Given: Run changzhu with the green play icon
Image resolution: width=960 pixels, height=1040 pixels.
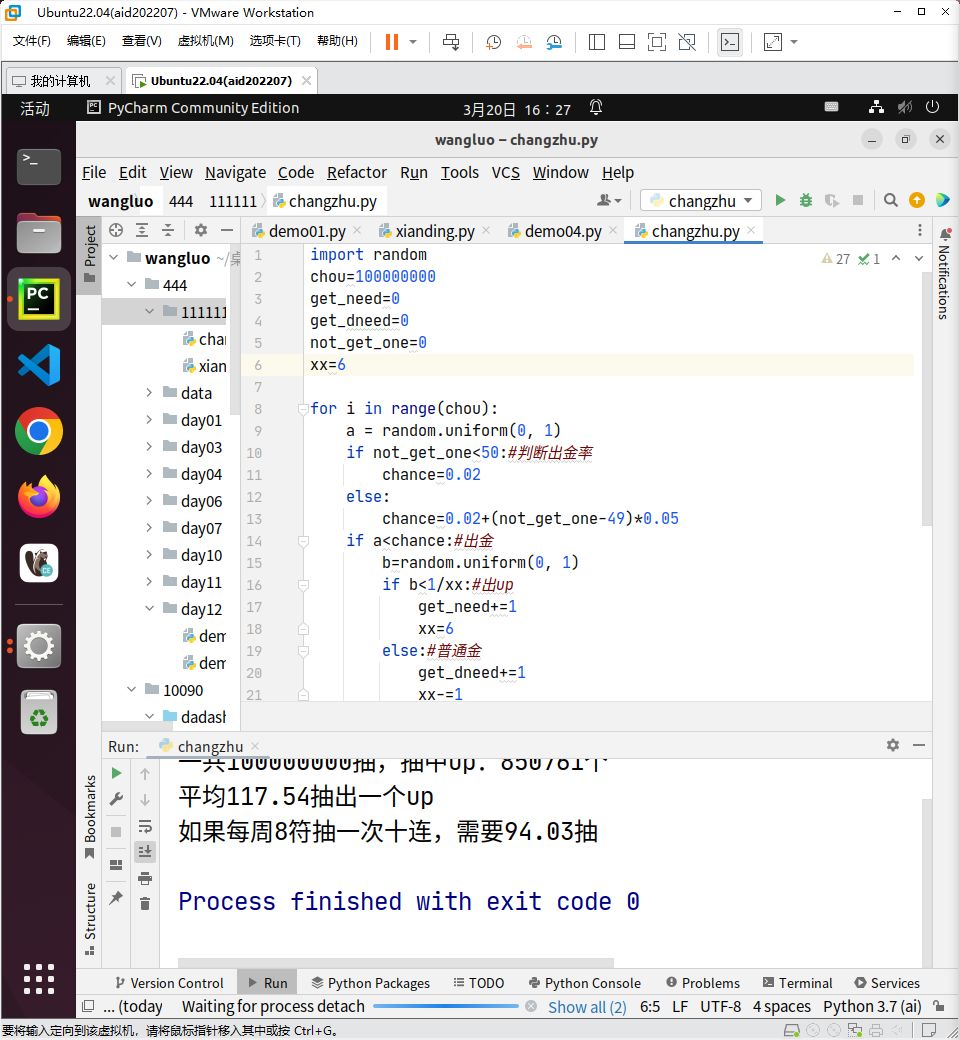Looking at the screenshot, I should [780, 201].
